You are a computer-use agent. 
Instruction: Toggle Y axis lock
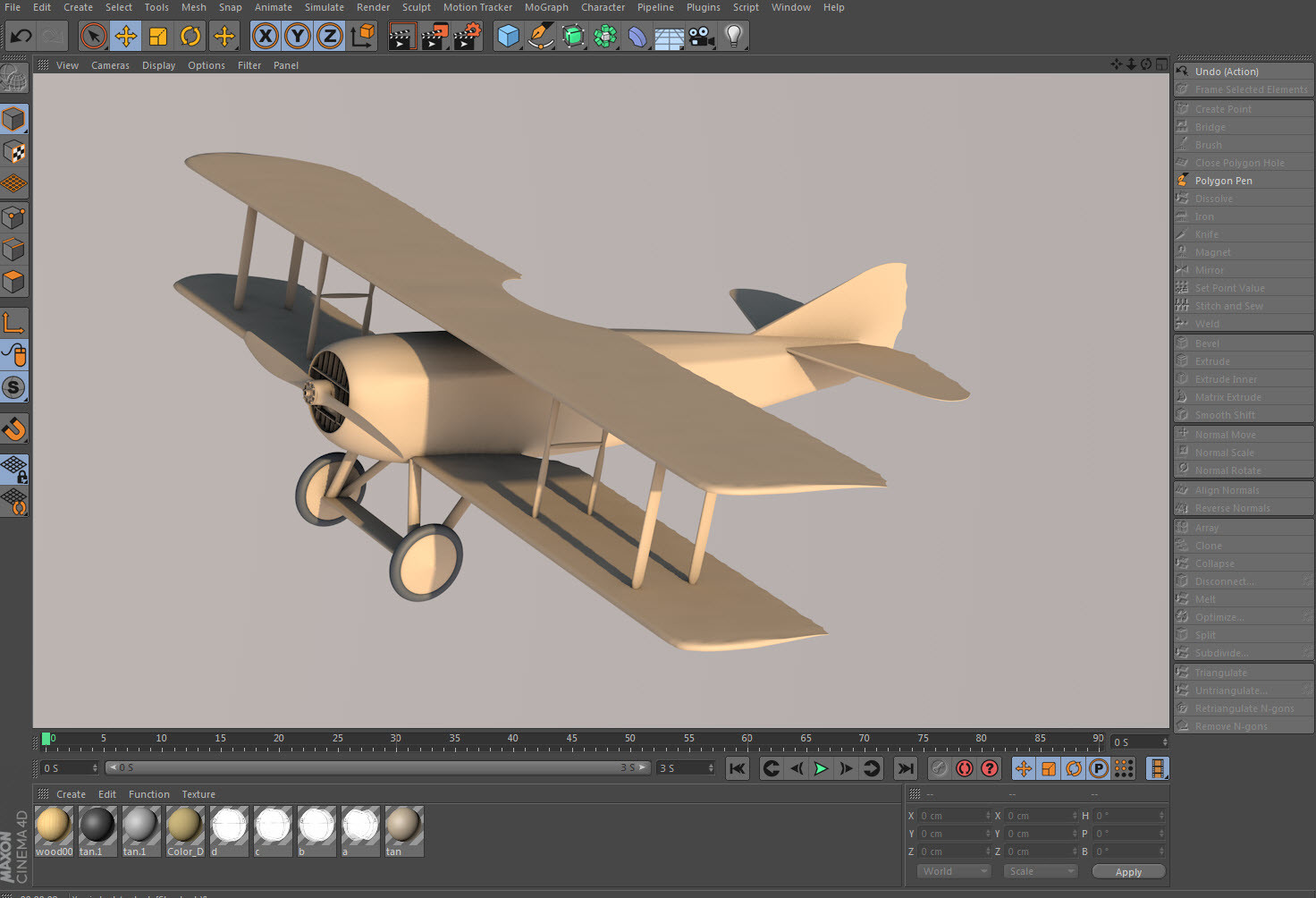point(297,36)
